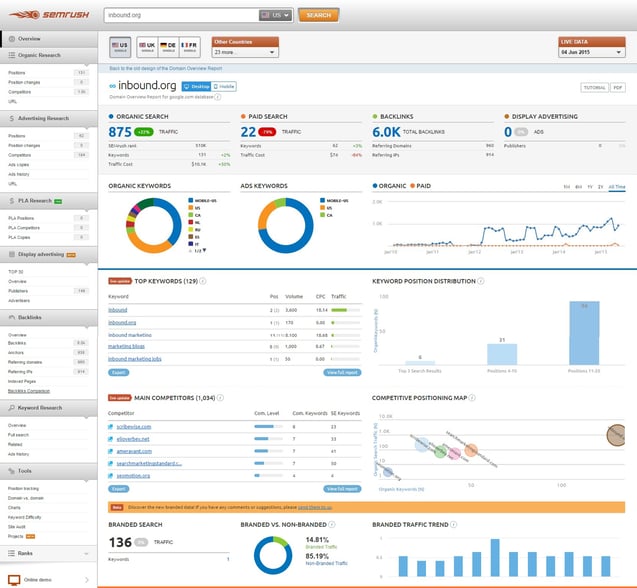
Task: Click info icon after Domain Overview Report text
Action: [x=218, y=97]
